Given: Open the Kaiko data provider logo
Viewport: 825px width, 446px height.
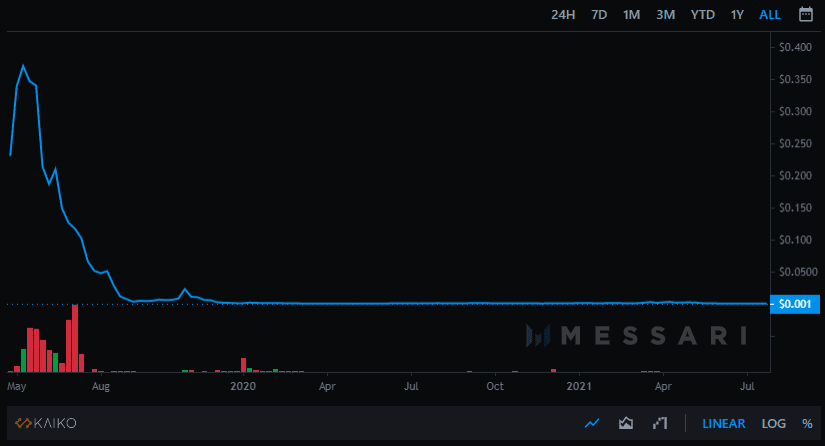Looking at the screenshot, I should point(46,423).
